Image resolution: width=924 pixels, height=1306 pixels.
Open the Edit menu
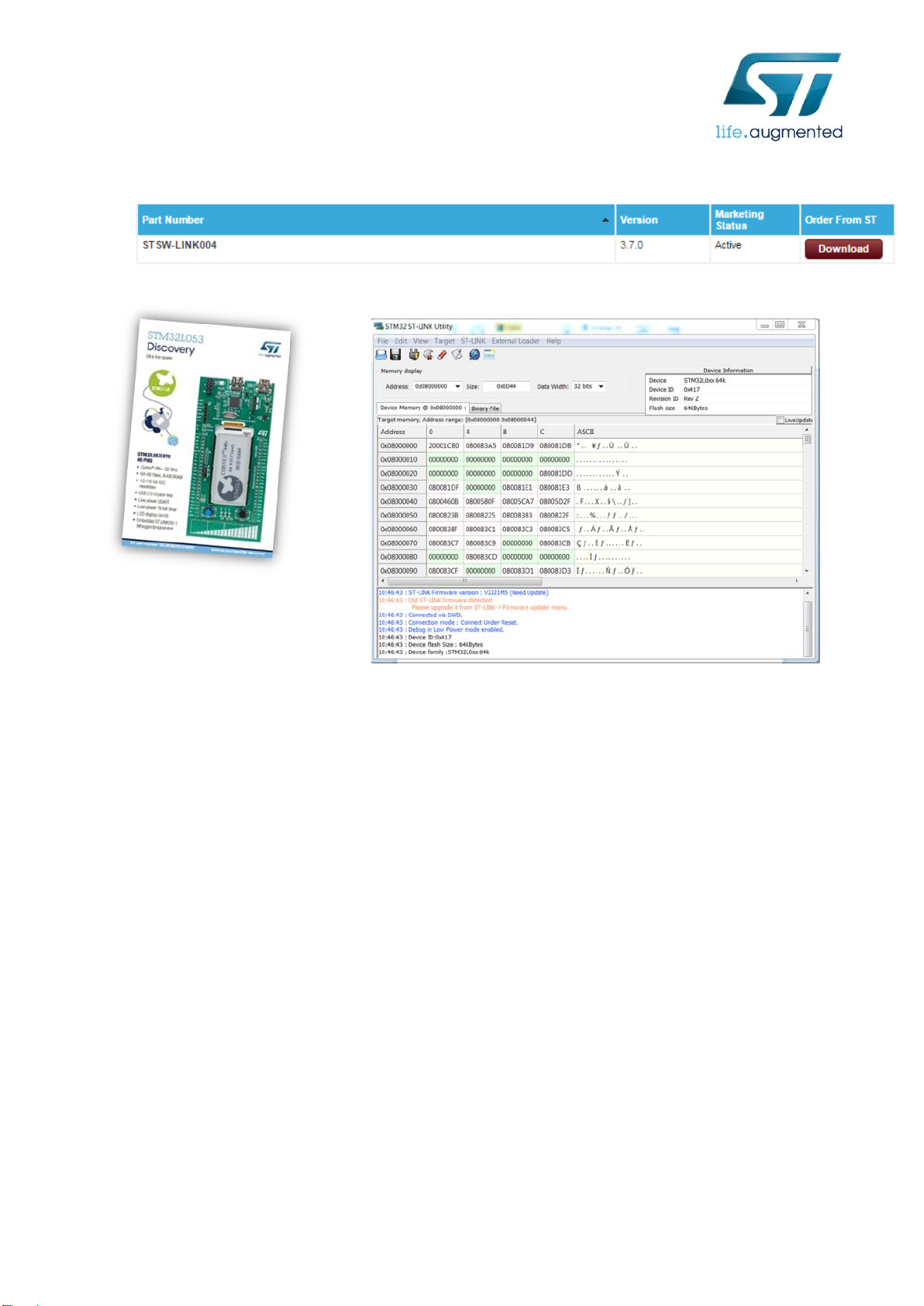pos(401,341)
